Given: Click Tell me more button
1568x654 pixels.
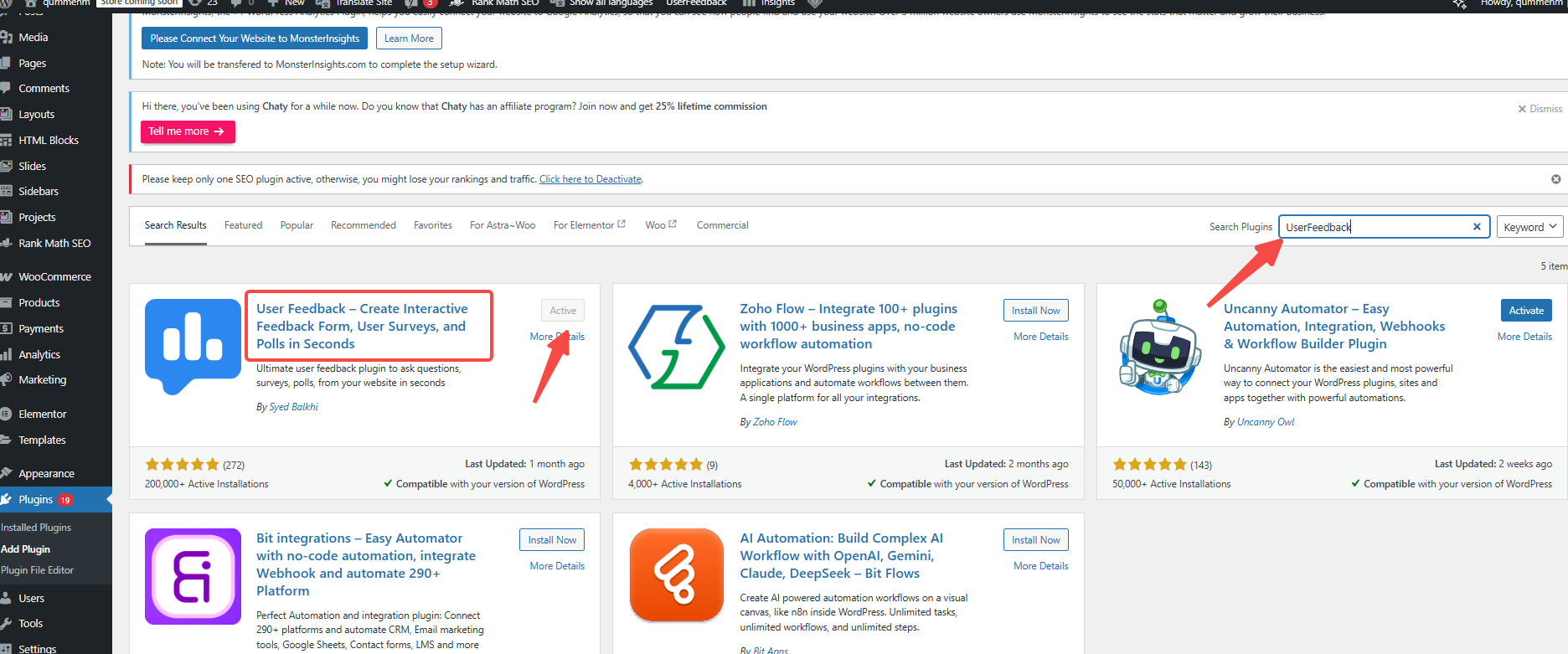Looking at the screenshot, I should pos(187,131).
